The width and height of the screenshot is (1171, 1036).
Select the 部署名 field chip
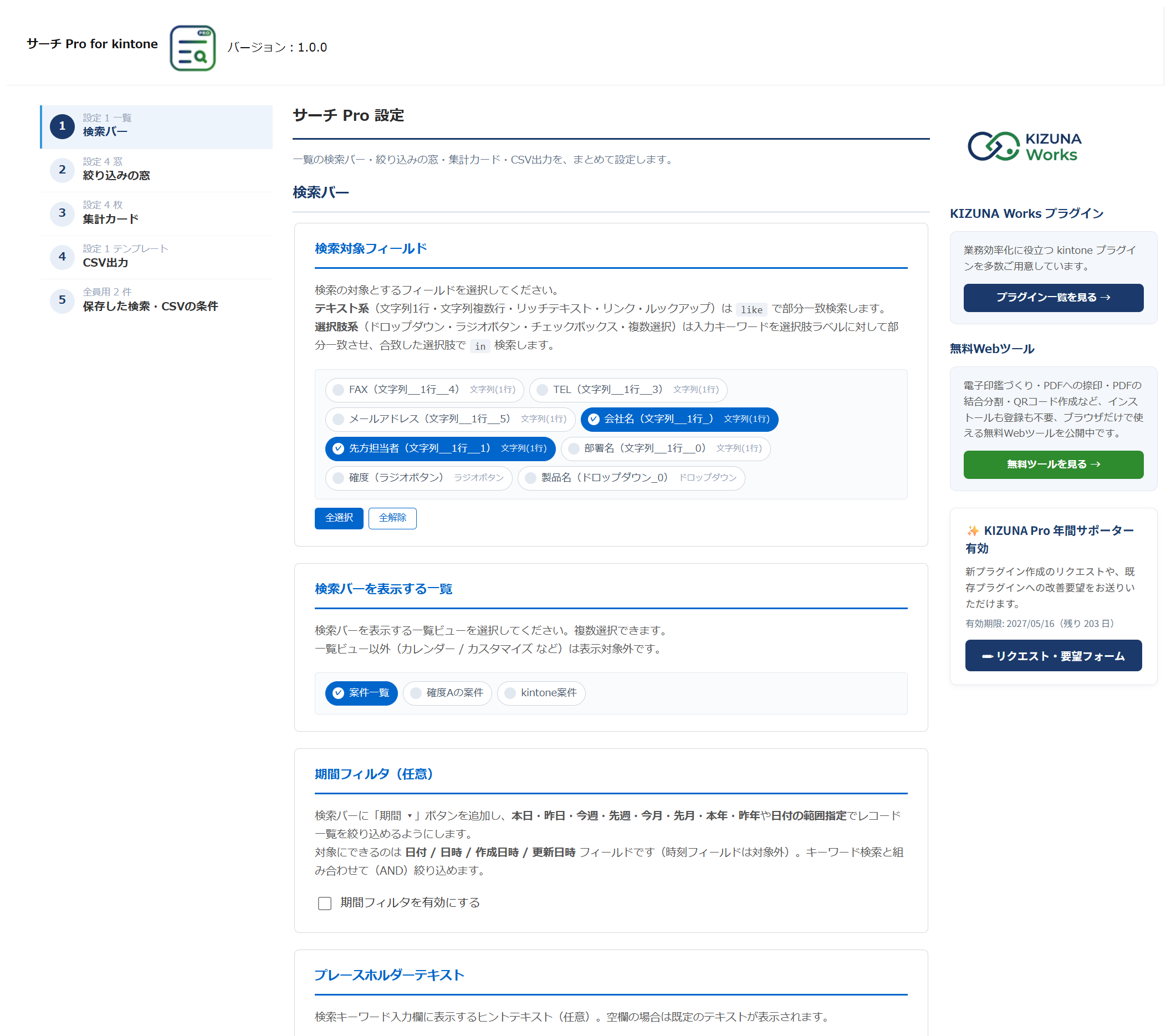665,448
